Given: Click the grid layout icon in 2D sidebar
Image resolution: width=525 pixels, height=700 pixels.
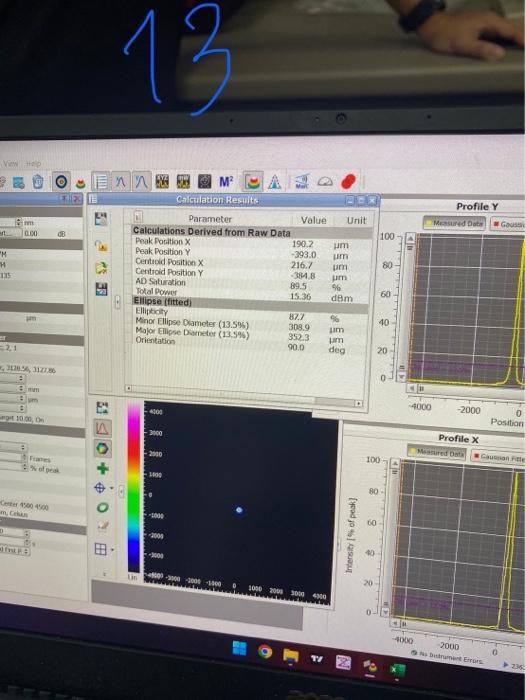Looking at the screenshot, I should coord(100,549).
